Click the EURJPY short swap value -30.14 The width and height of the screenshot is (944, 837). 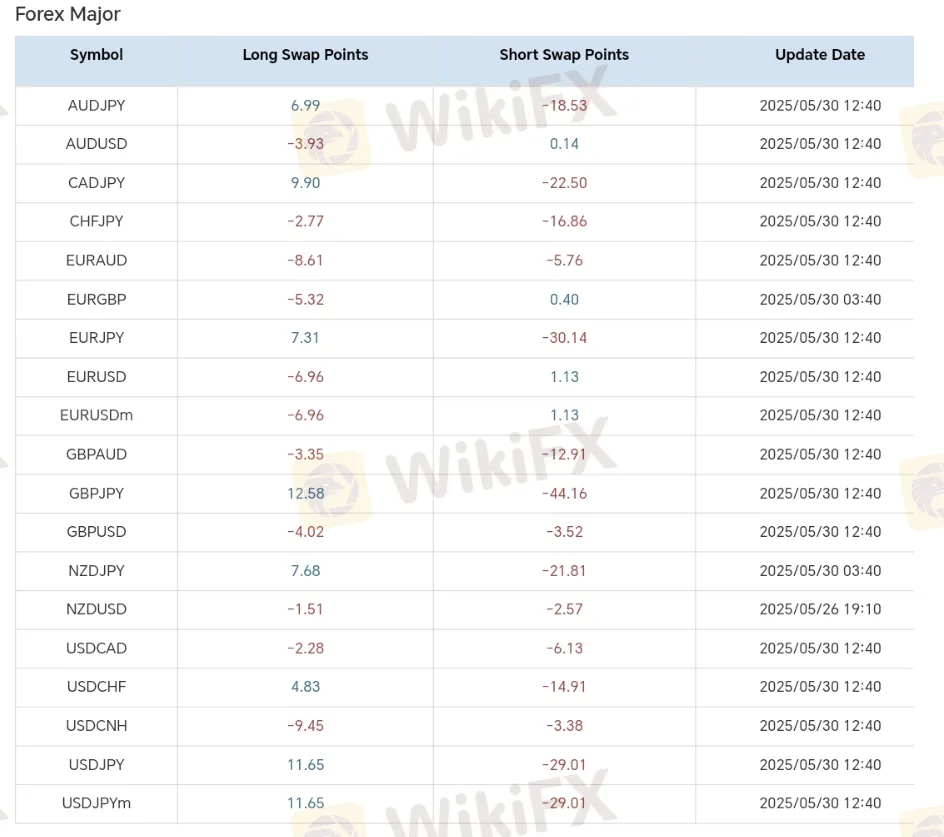click(564, 338)
